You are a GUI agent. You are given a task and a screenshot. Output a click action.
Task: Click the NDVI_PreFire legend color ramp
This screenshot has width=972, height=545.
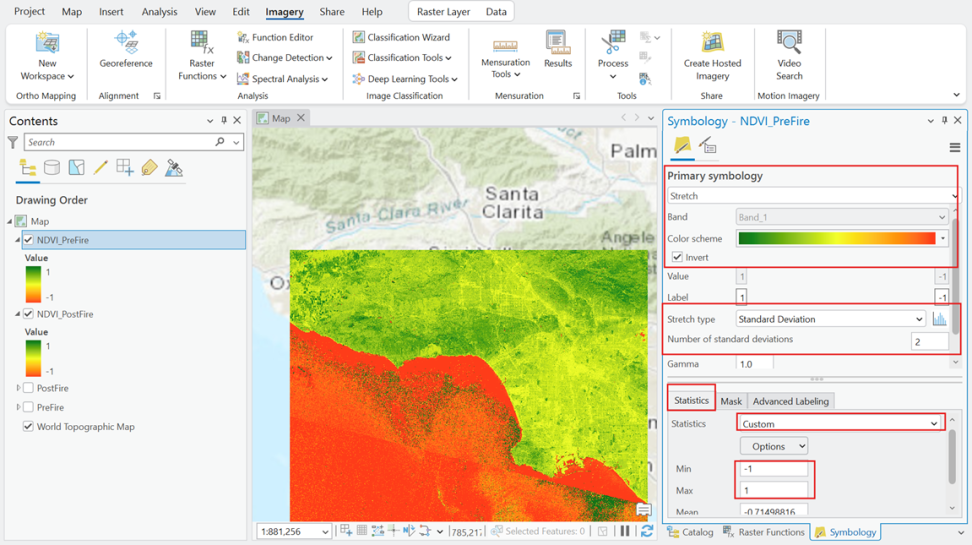click(x=33, y=284)
